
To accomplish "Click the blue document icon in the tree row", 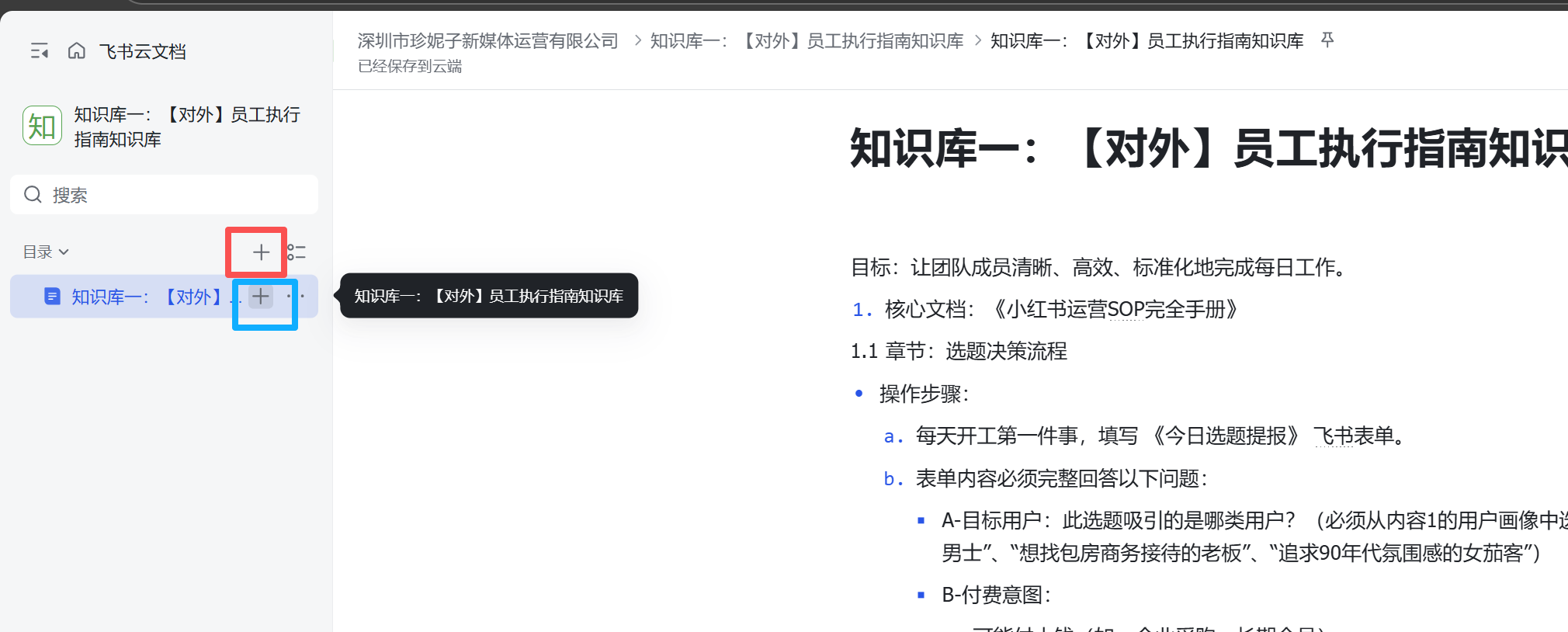I will coord(52,297).
